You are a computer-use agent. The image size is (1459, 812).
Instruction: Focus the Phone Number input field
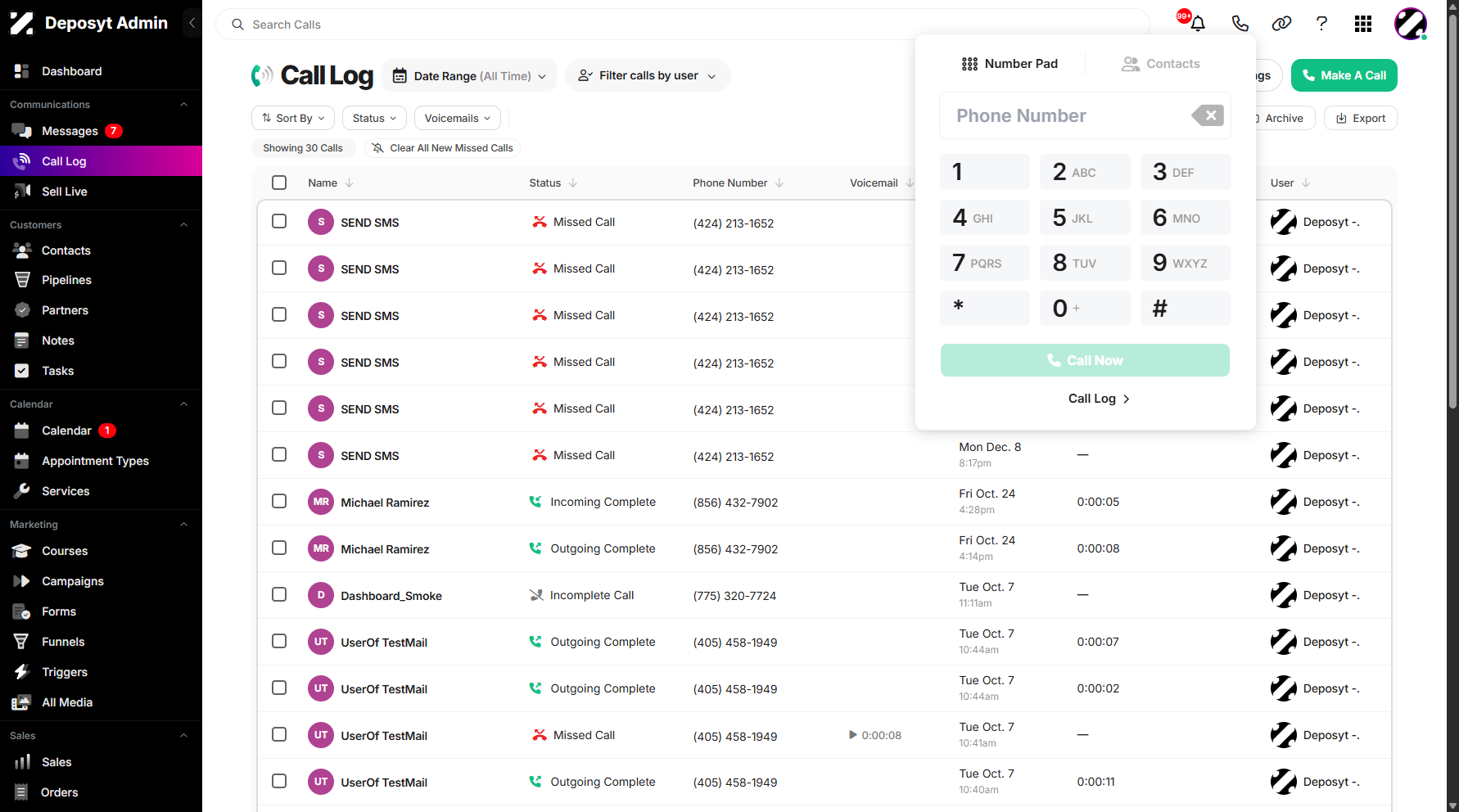[1064, 115]
